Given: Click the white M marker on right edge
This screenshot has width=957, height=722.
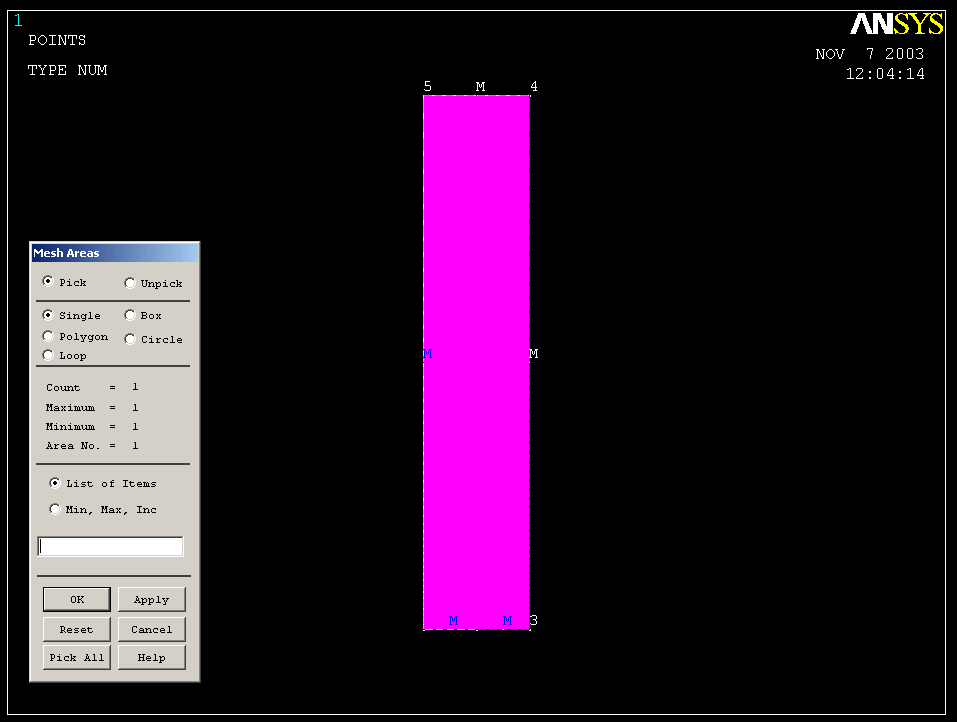Looking at the screenshot, I should click(x=533, y=353).
